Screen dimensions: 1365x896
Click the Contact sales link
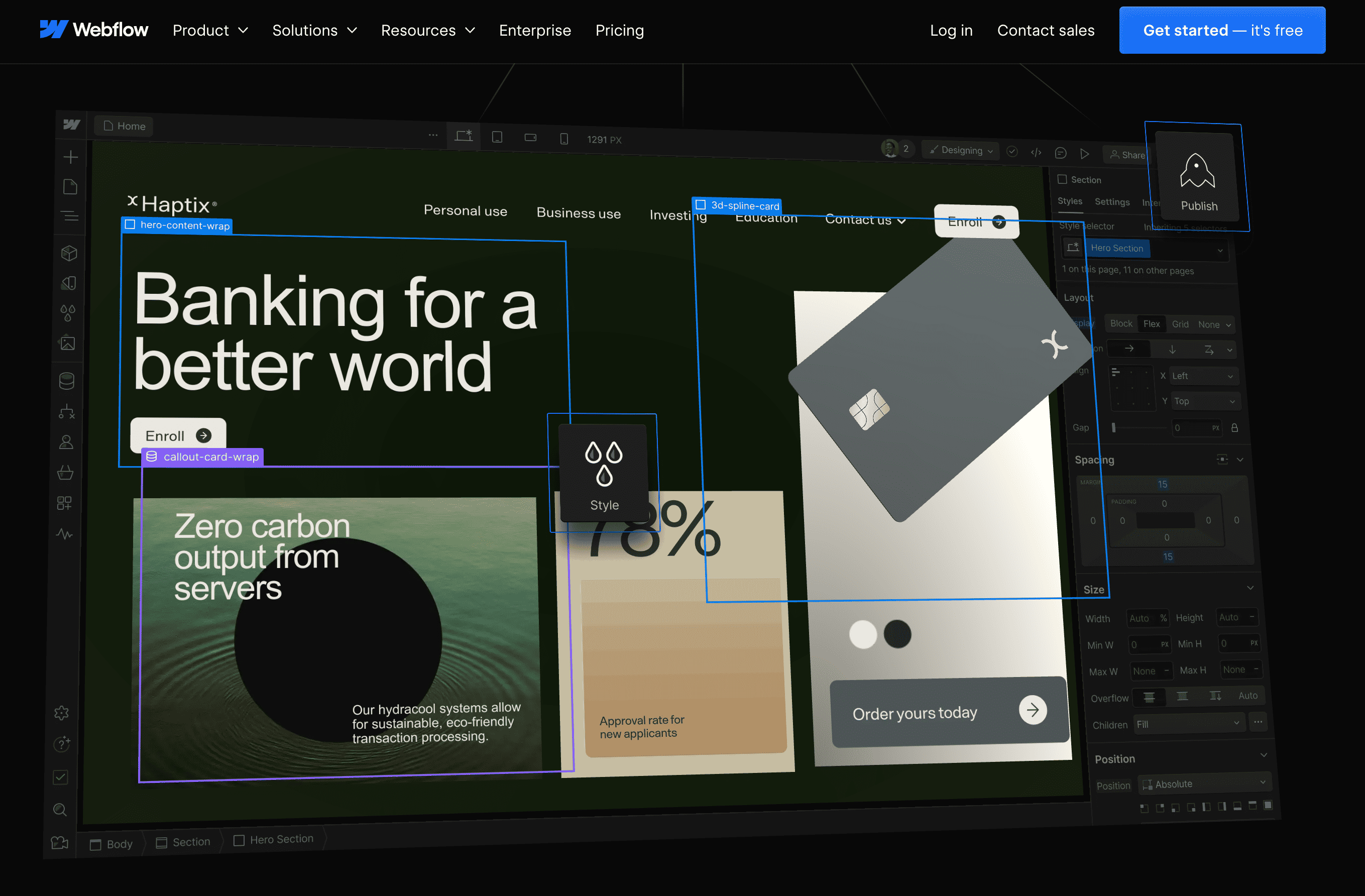[x=1046, y=31]
